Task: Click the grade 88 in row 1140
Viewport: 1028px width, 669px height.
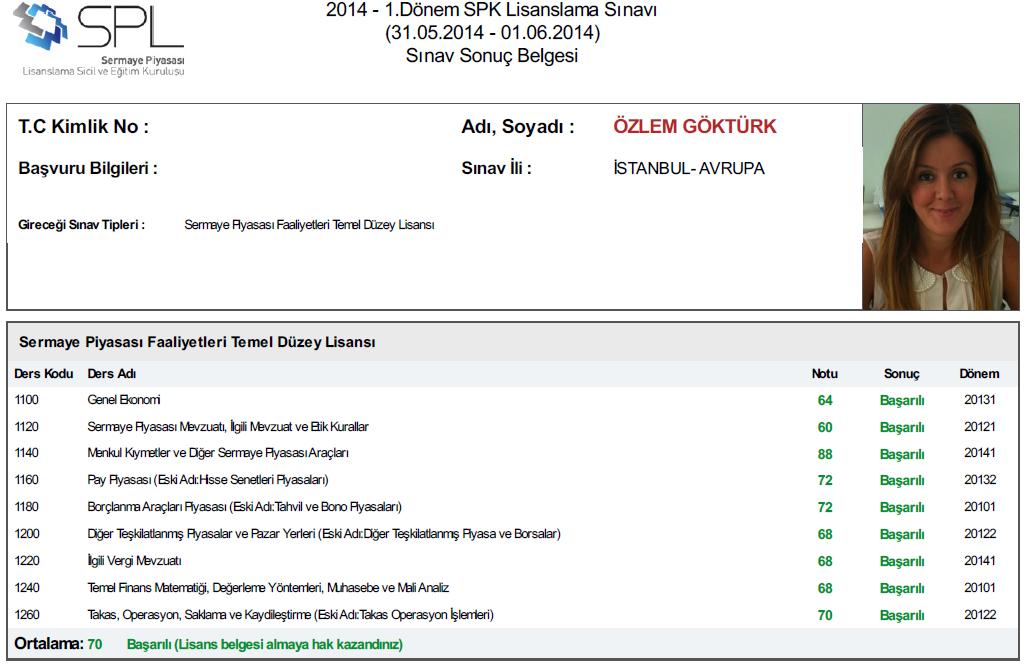Action: 825,455
